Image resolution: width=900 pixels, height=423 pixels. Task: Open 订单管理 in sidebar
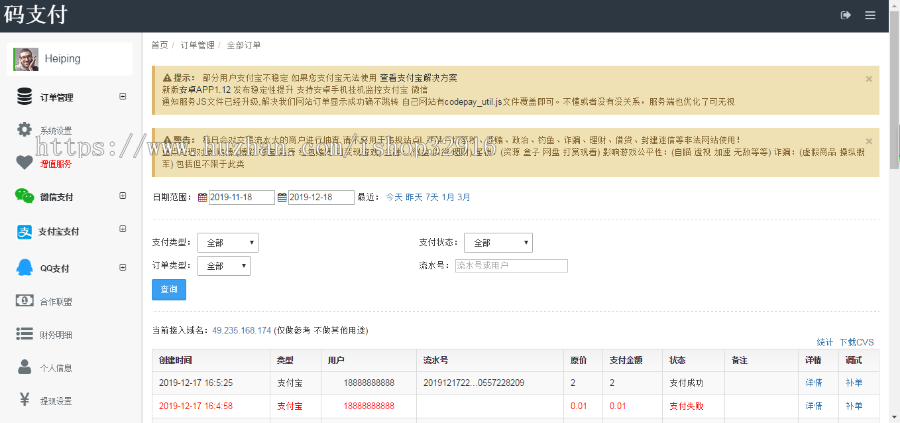point(56,98)
